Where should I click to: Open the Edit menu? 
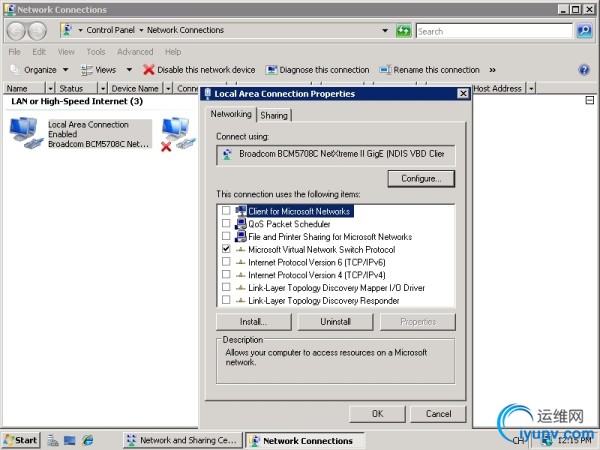pos(39,52)
